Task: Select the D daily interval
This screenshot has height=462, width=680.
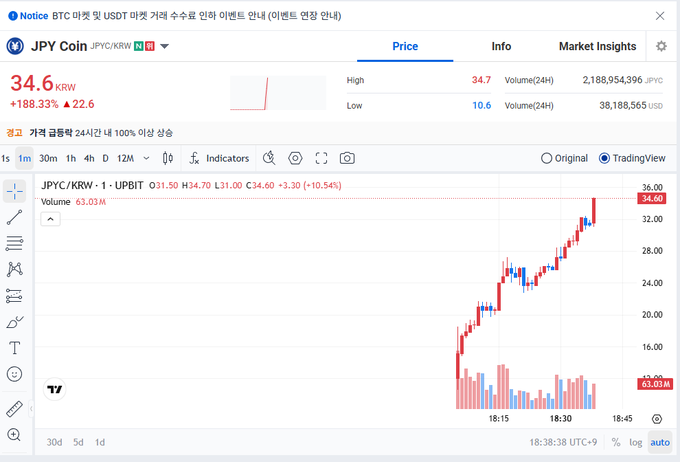Action: click(x=105, y=158)
